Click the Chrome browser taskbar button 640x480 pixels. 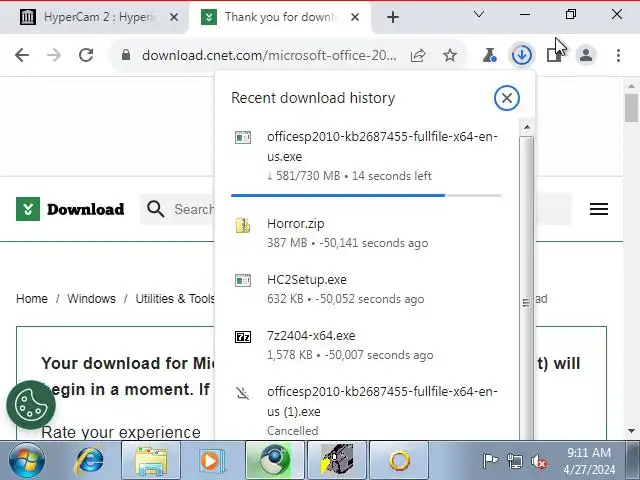[275, 461]
